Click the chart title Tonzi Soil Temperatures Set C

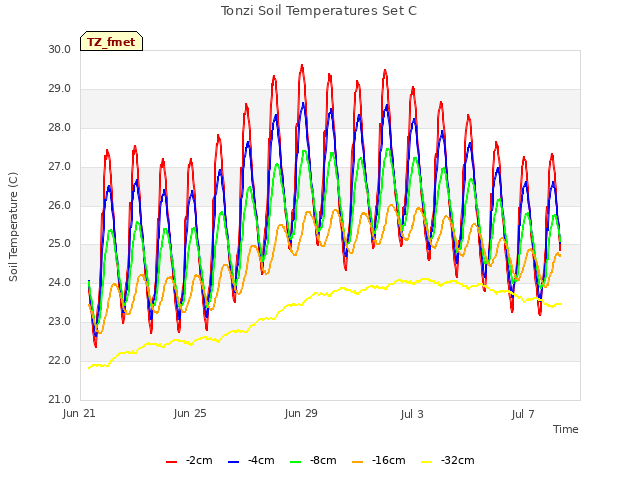pyautogui.click(x=319, y=11)
